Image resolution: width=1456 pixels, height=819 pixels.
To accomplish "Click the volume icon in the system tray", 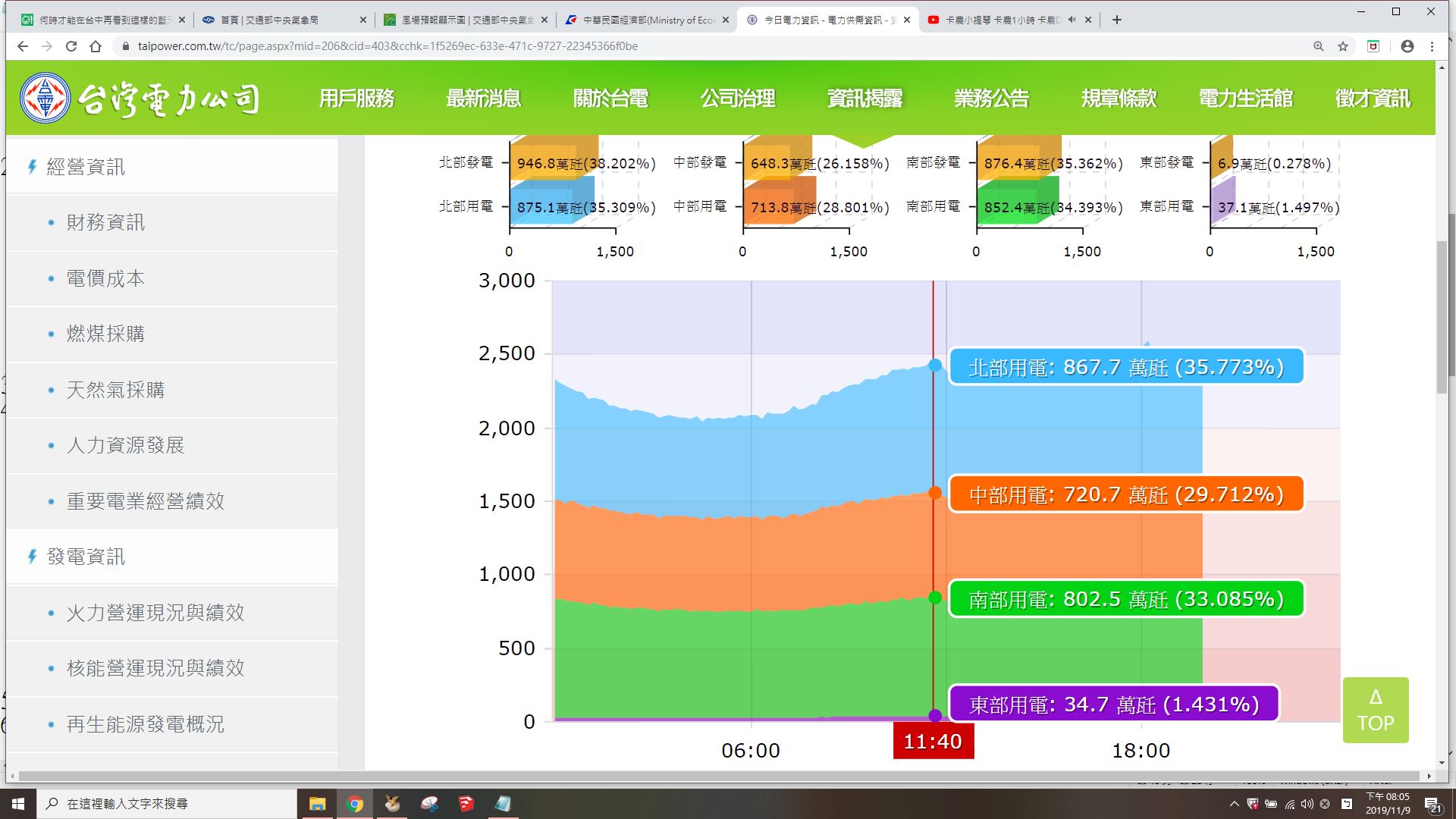I will (x=1307, y=804).
